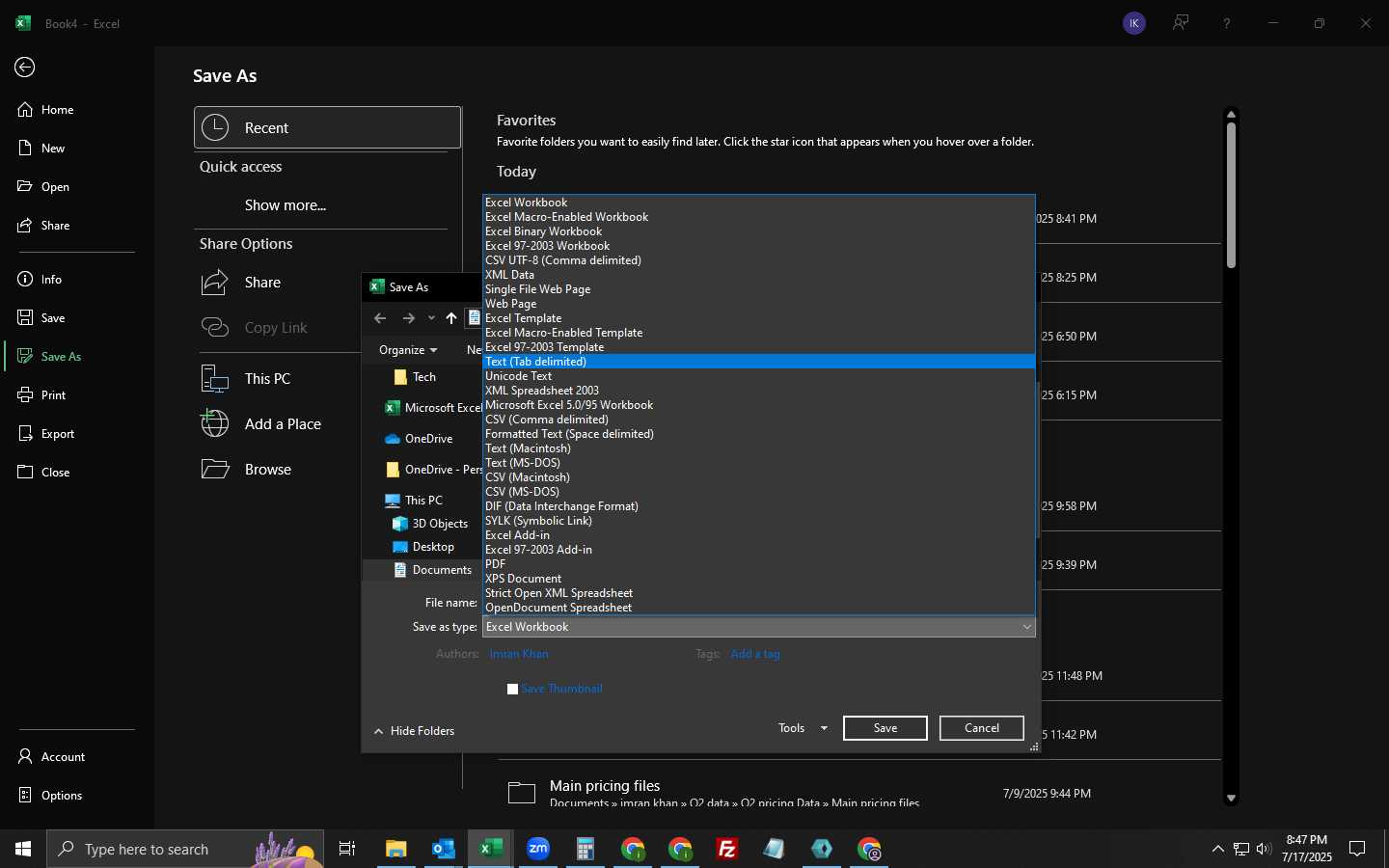Click Add a tag link
This screenshot has width=1389, height=868.
(755, 654)
